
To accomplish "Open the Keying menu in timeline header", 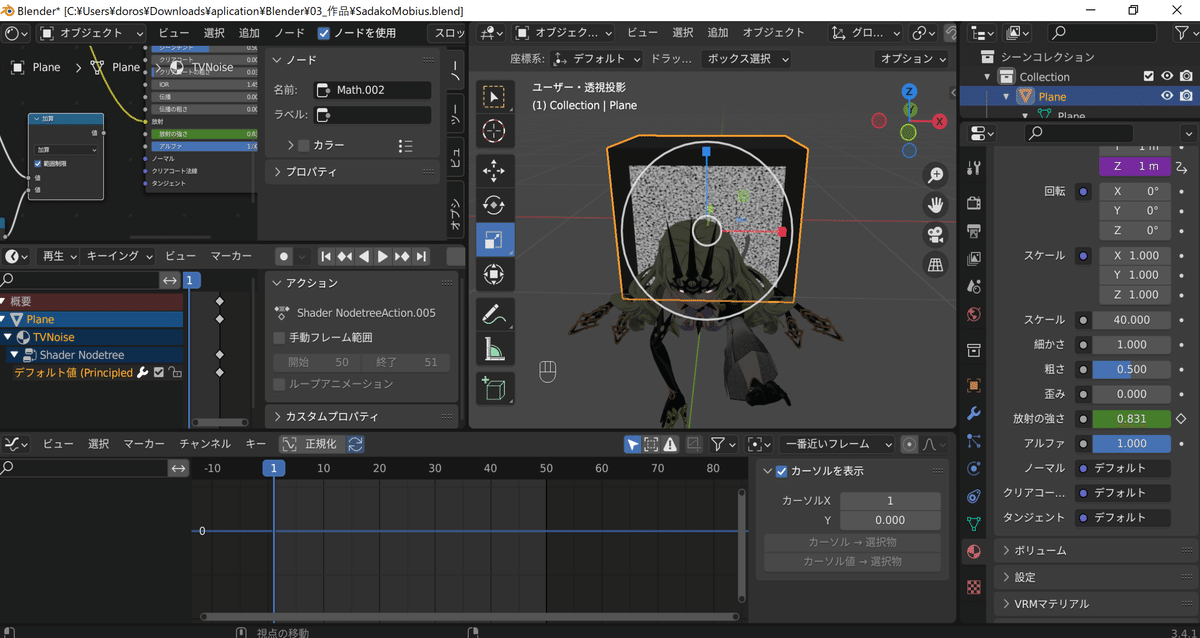I will coord(119,256).
